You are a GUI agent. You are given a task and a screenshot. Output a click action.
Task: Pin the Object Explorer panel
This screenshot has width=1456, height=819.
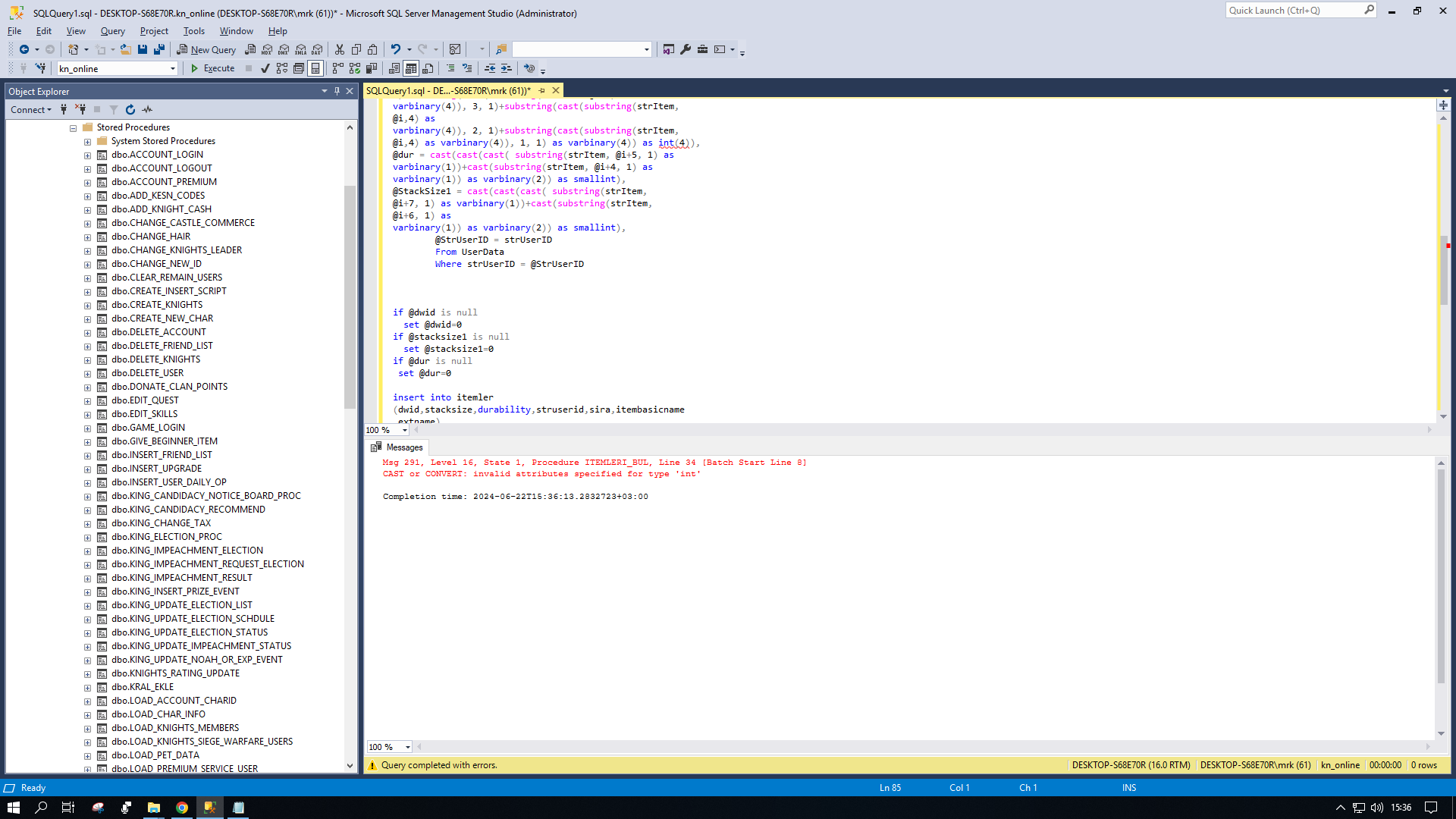[x=337, y=91]
